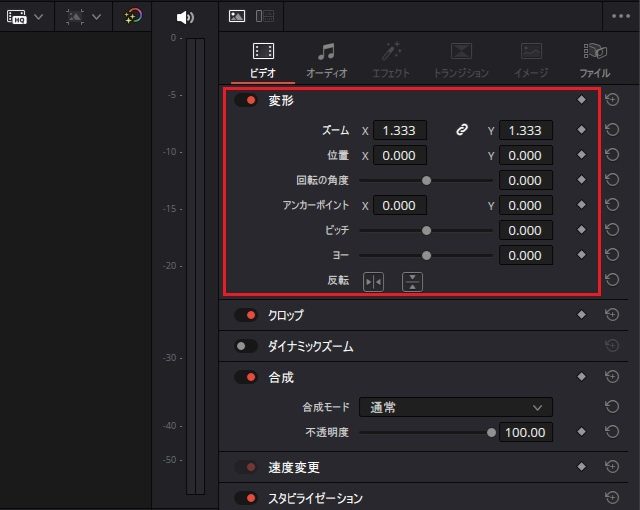
Task: Click the viewer overlay transform icon
Action: [x=75, y=17]
